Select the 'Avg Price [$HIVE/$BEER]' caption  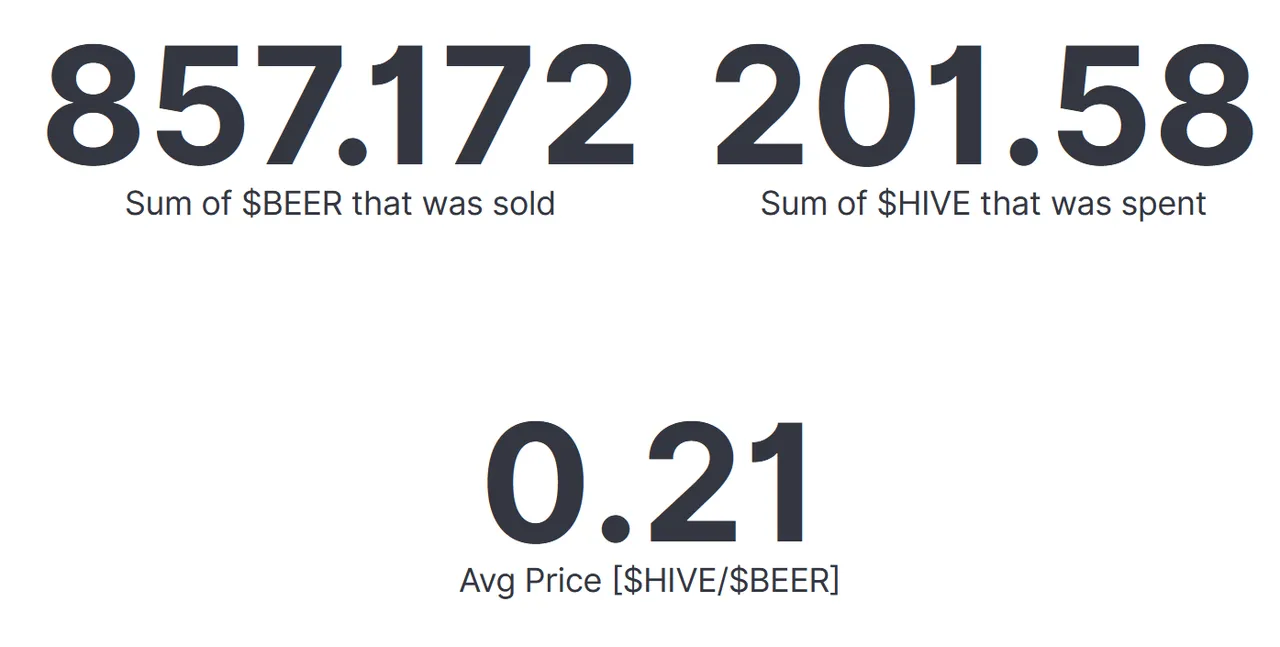tap(649, 580)
